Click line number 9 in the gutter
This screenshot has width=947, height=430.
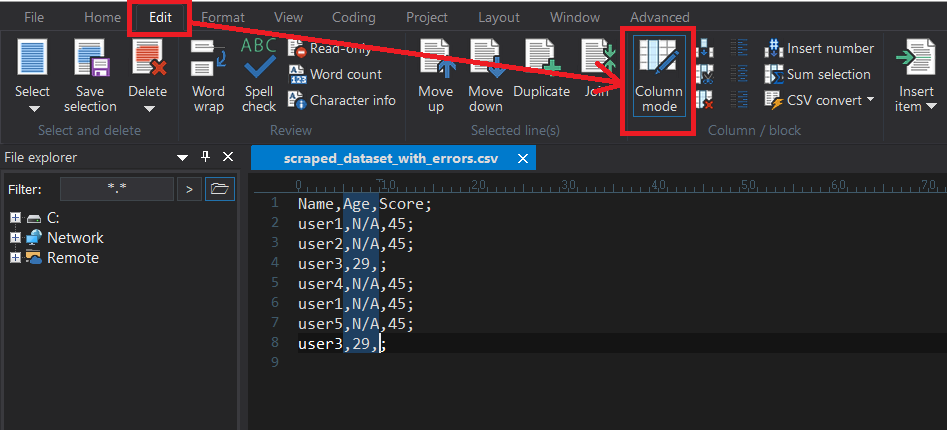[x=275, y=362]
